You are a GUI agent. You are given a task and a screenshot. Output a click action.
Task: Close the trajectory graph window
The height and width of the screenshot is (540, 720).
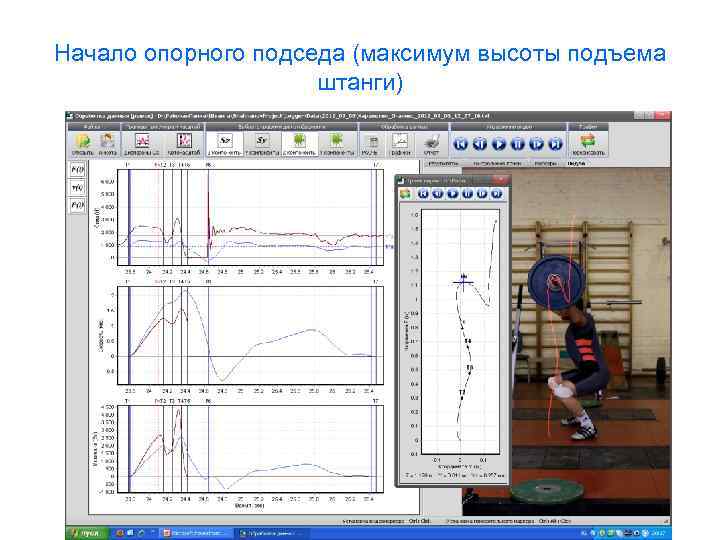click(500, 180)
